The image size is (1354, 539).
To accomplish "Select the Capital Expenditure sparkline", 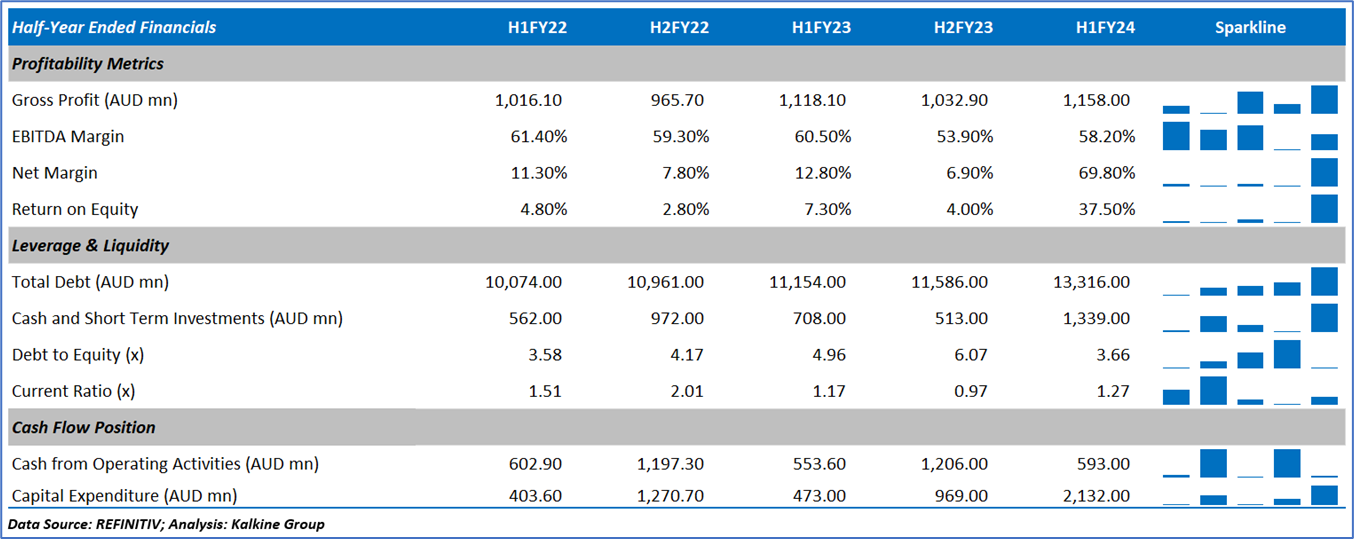I will (1250, 495).
